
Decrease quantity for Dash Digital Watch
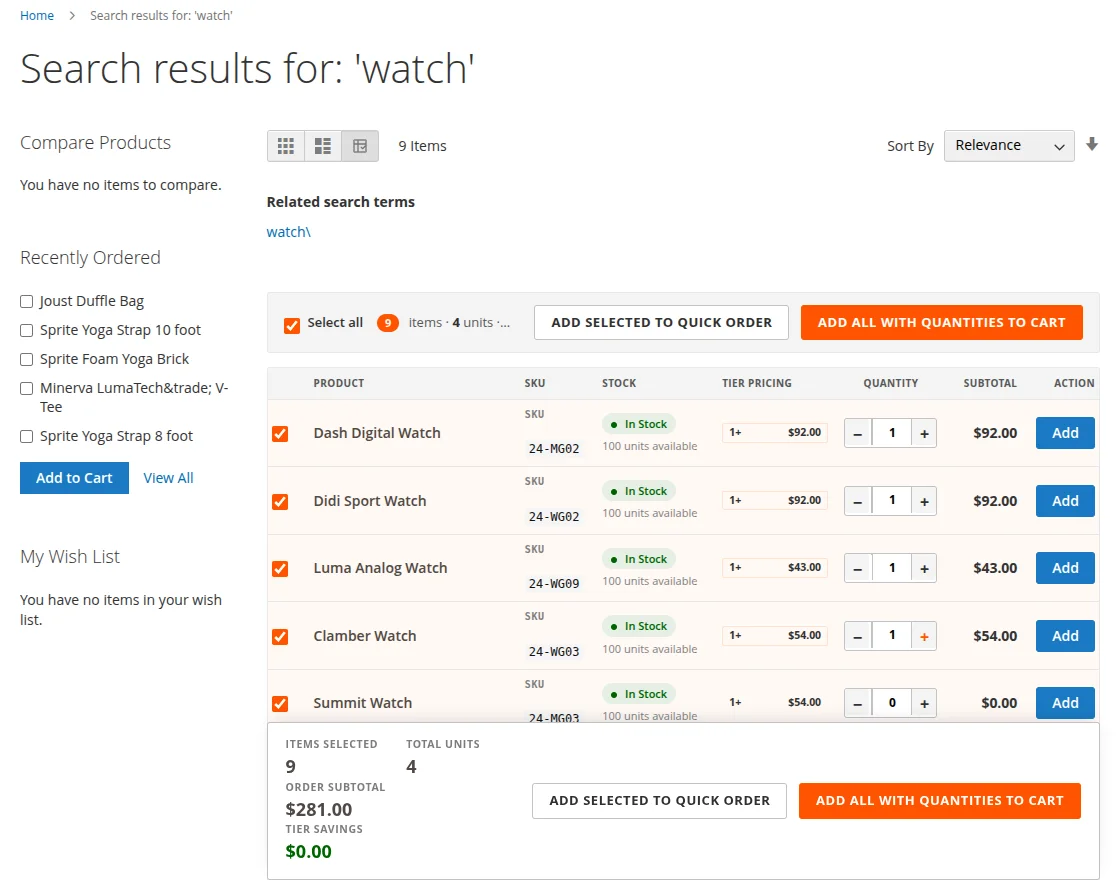858,433
